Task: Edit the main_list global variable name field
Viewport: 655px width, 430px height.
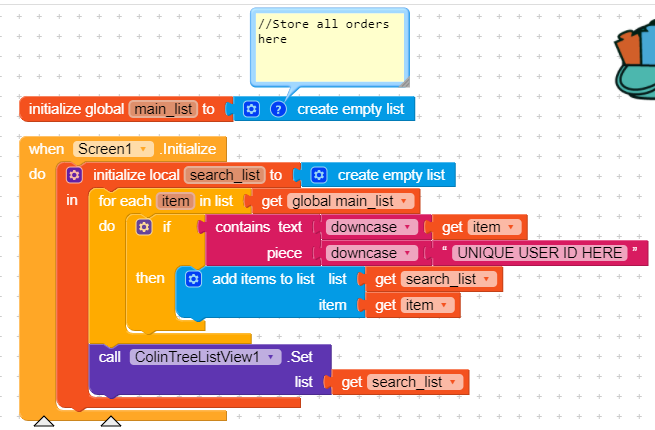Action: coord(163,109)
